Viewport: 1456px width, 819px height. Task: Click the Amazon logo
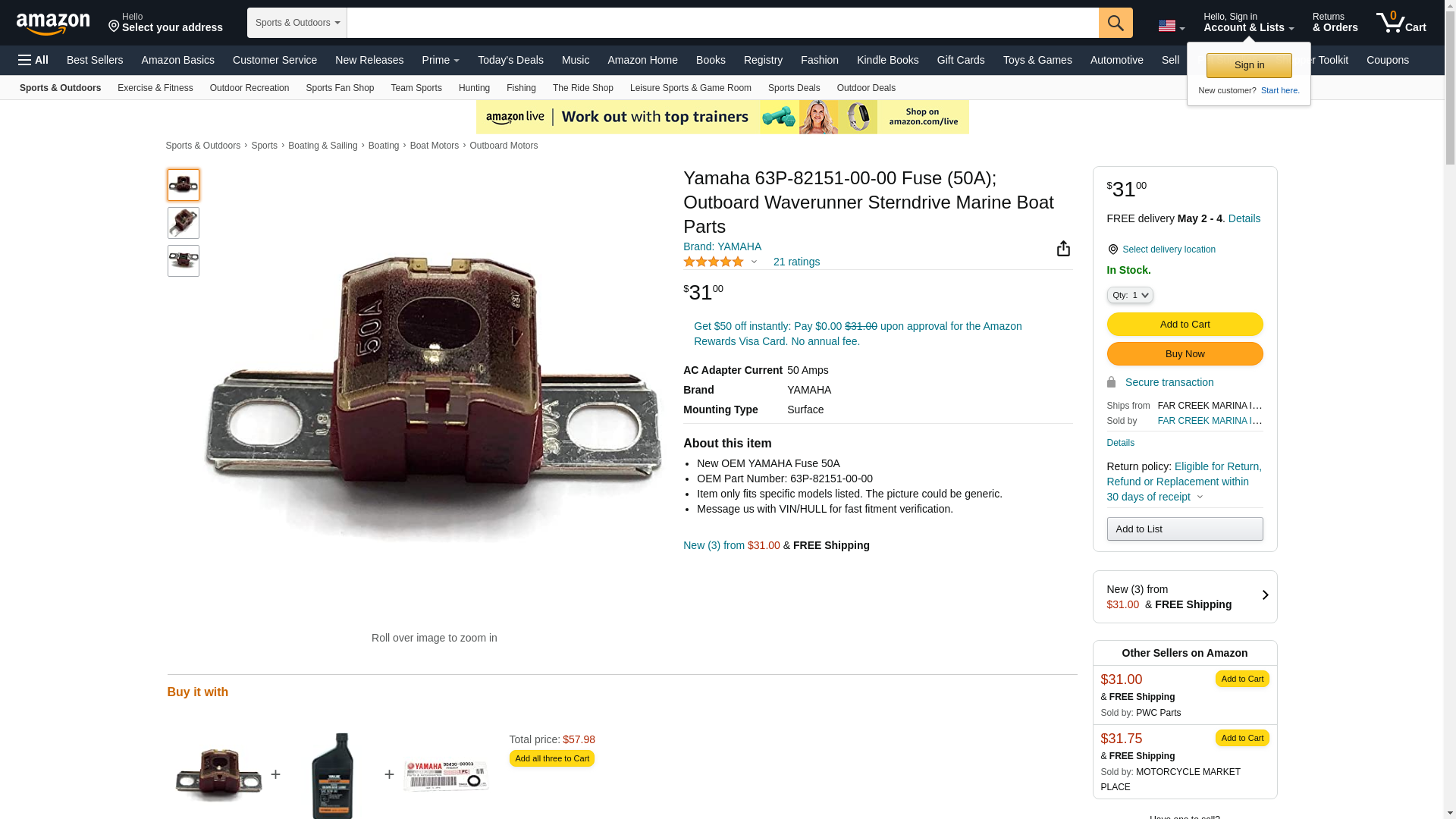click(x=53, y=24)
